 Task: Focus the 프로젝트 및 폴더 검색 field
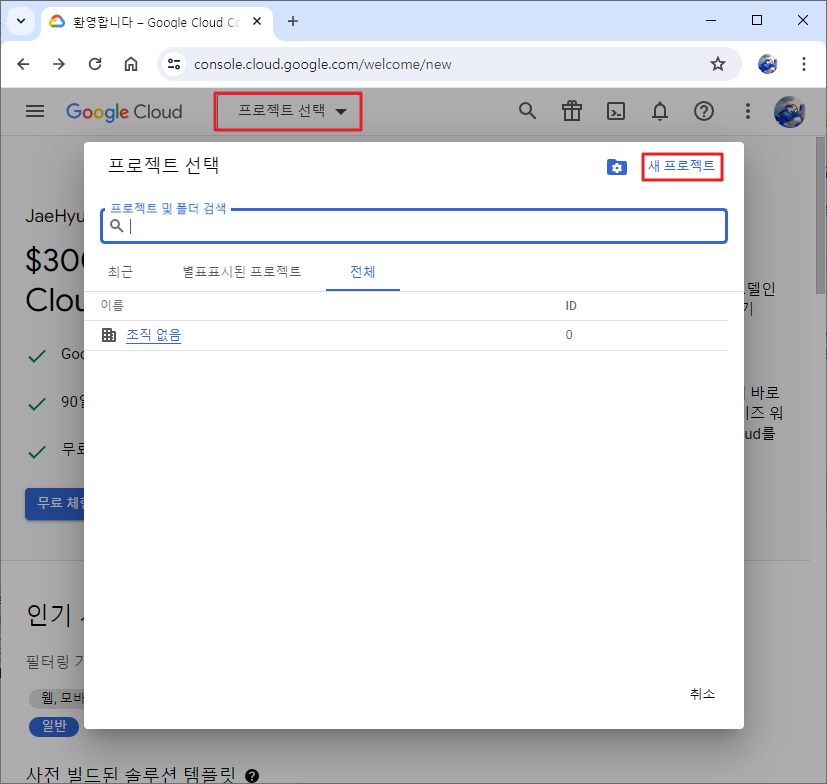414,226
